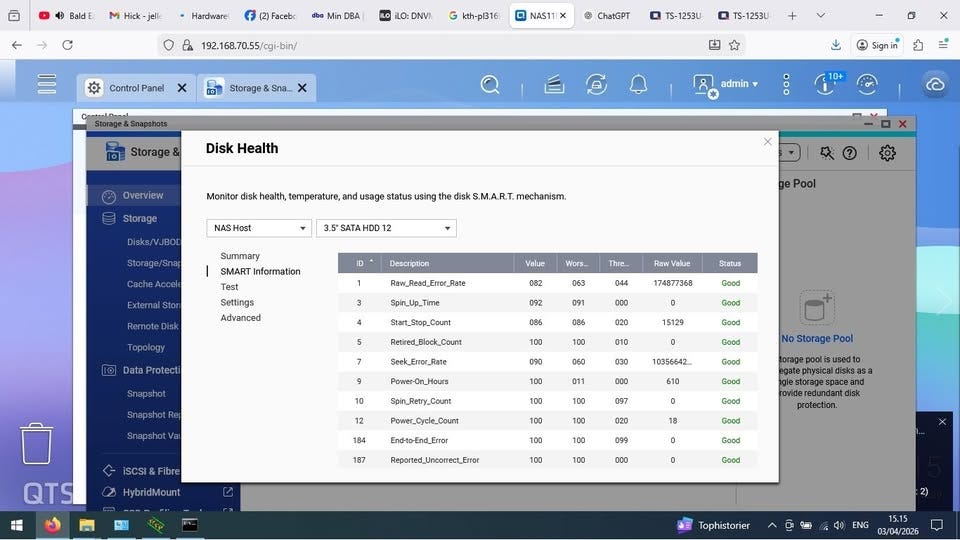The image size is (960, 540).
Task: Open the Storage & Snapshots gear settings icon
Action: pos(887,153)
